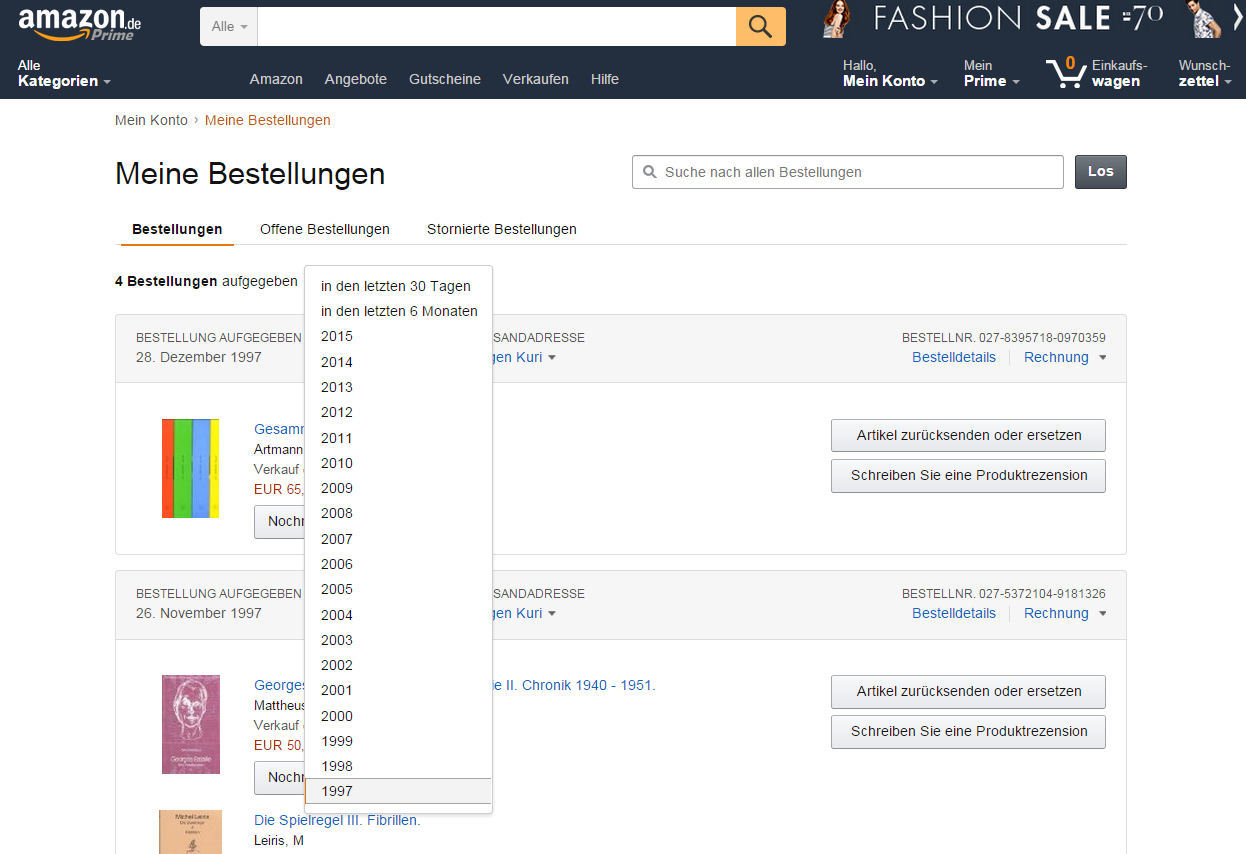Switch to the Offene Bestellungen tab
Screen dimensions: 1246x854
[x=325, y=229]
